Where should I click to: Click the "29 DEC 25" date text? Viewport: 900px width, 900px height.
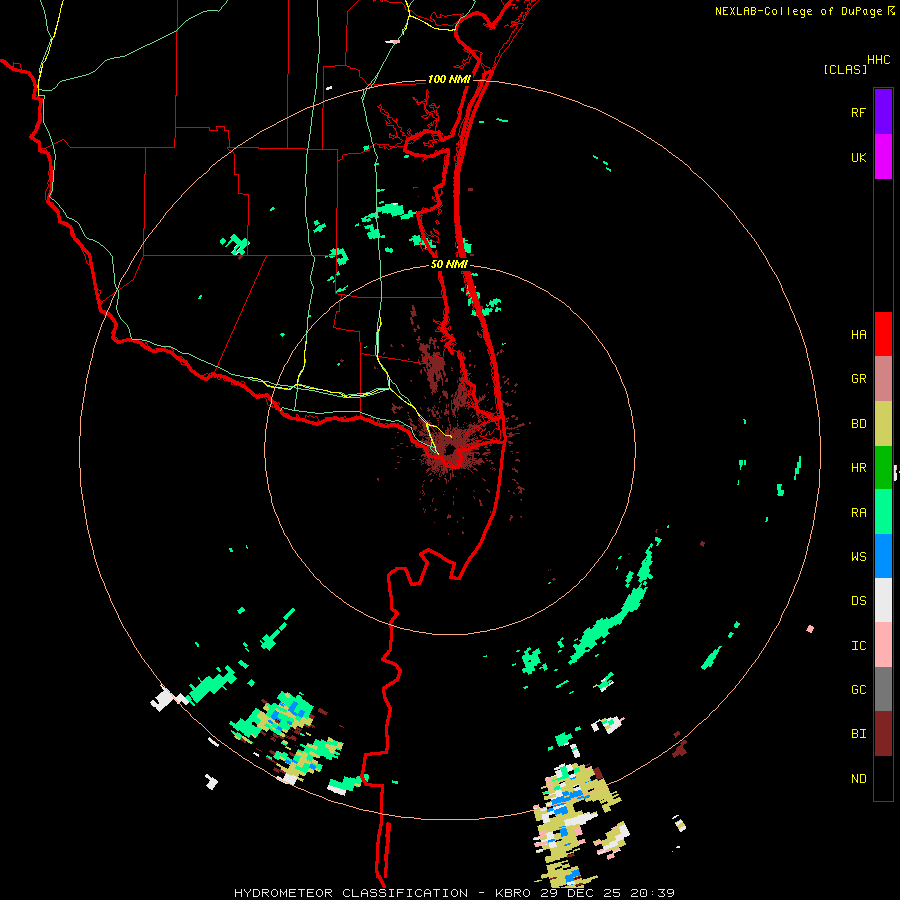[x=580, y=893]
